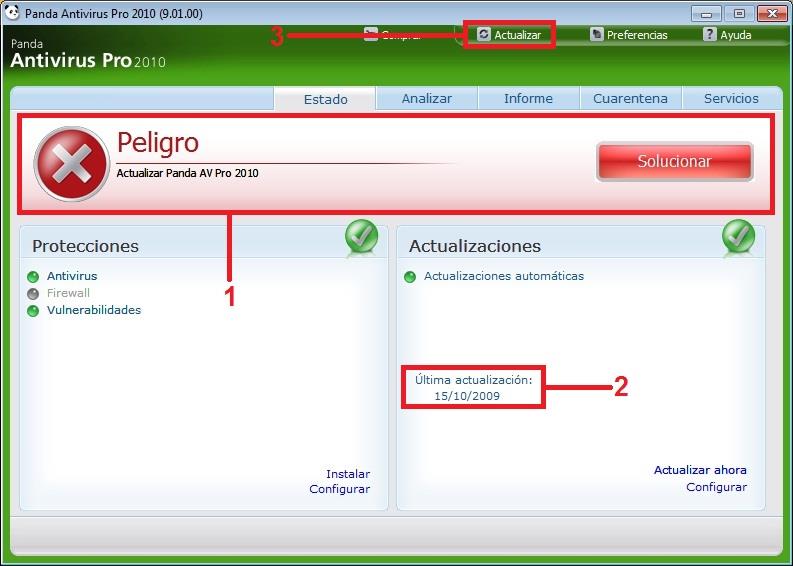Image resolution: width=793 pixels, height=566 pixels.
Task: Click the Protecciones green checkmark icon
Action: [x=362, y=237]
